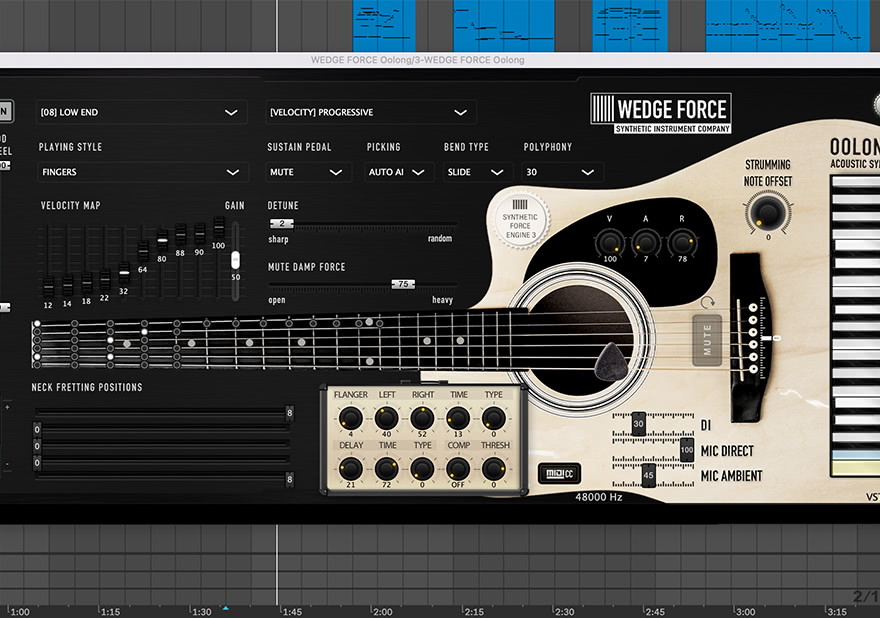This screenshot has width=880, height=618.
Task: Click the Wedge Force company logo
Action: pos(661,113)
